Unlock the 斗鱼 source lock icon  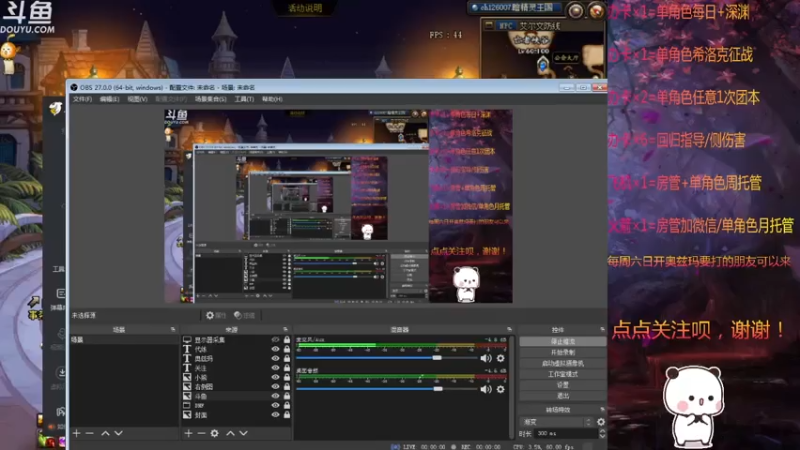tap(287, 396)
